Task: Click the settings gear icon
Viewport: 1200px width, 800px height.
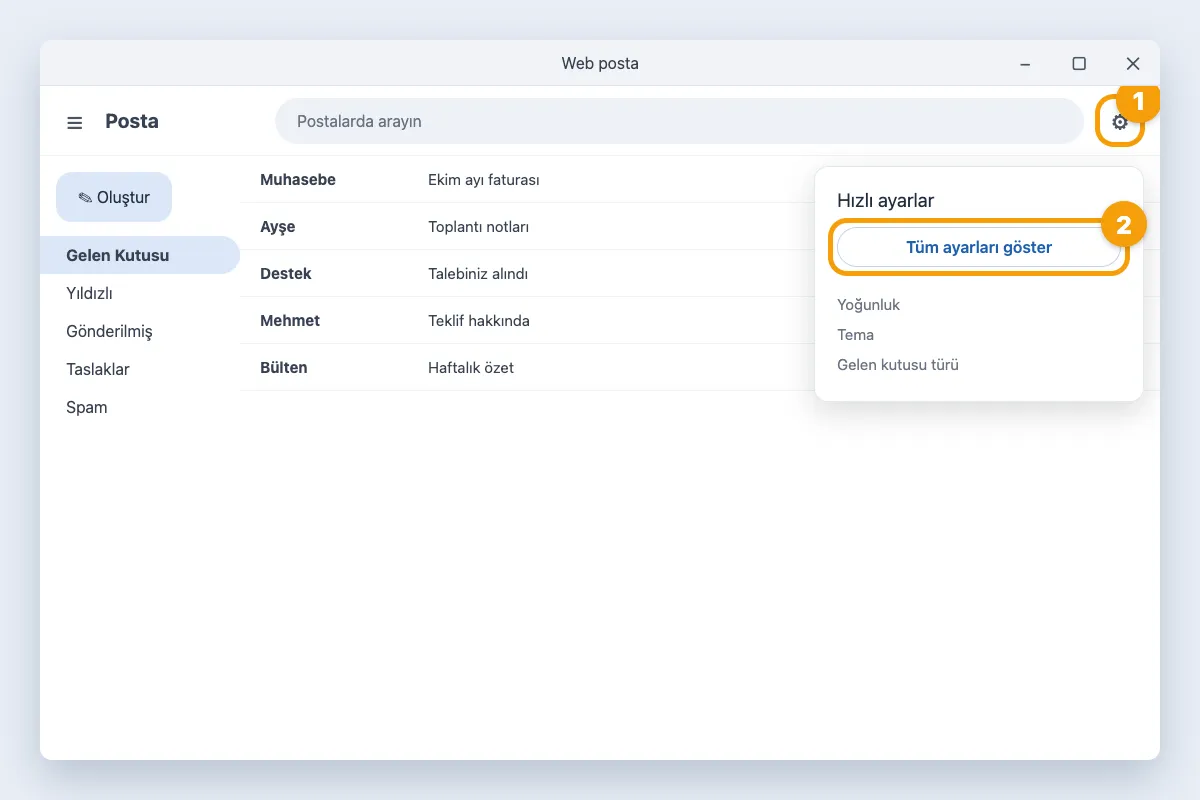Action: [x=1120, y=122]
